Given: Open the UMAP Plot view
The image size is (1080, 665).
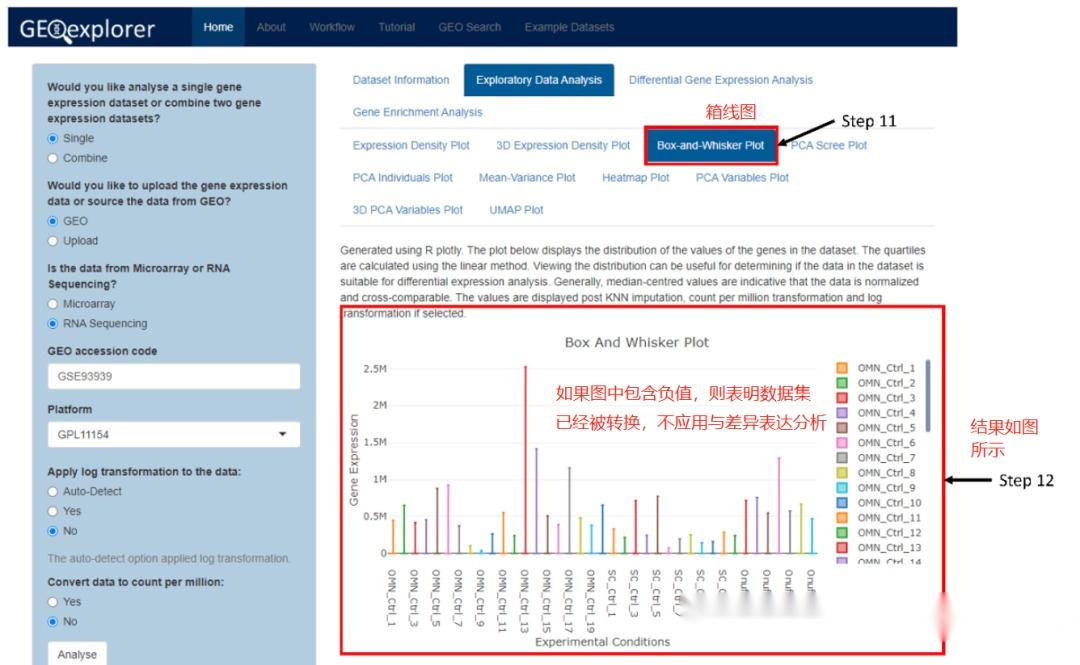Looking at the screenshot, I should click(x=516, y=210).
